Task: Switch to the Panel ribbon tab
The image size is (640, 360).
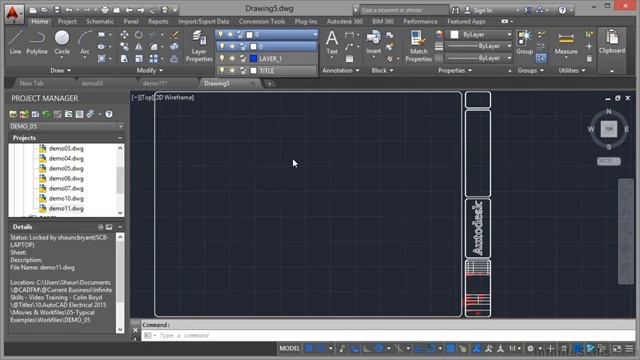Action: 131,21
